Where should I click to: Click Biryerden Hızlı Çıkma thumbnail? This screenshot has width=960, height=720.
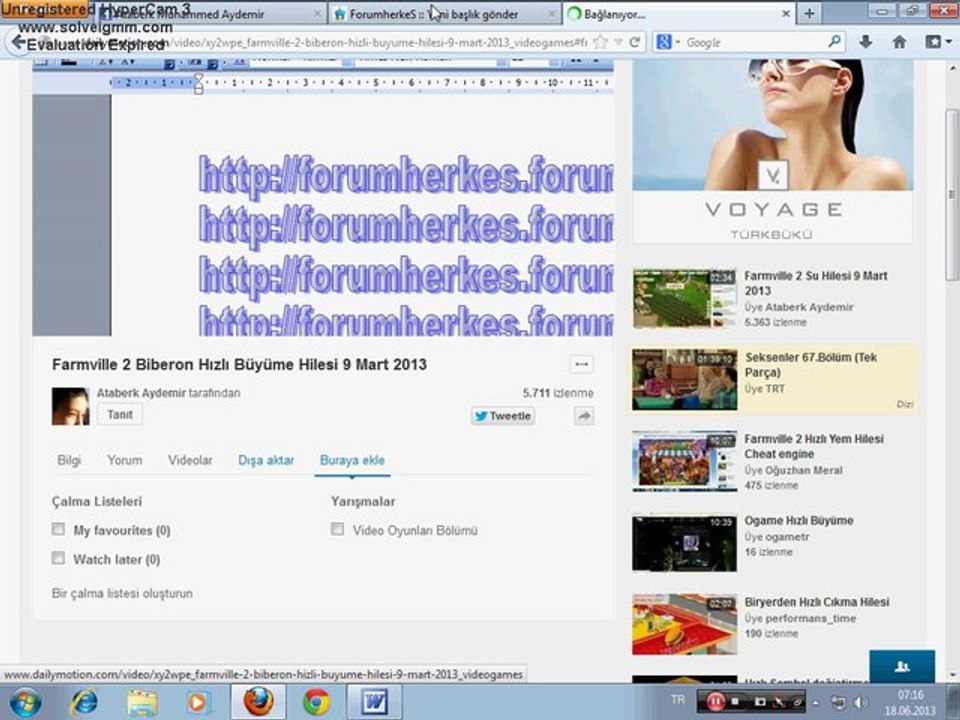point(684,624)
